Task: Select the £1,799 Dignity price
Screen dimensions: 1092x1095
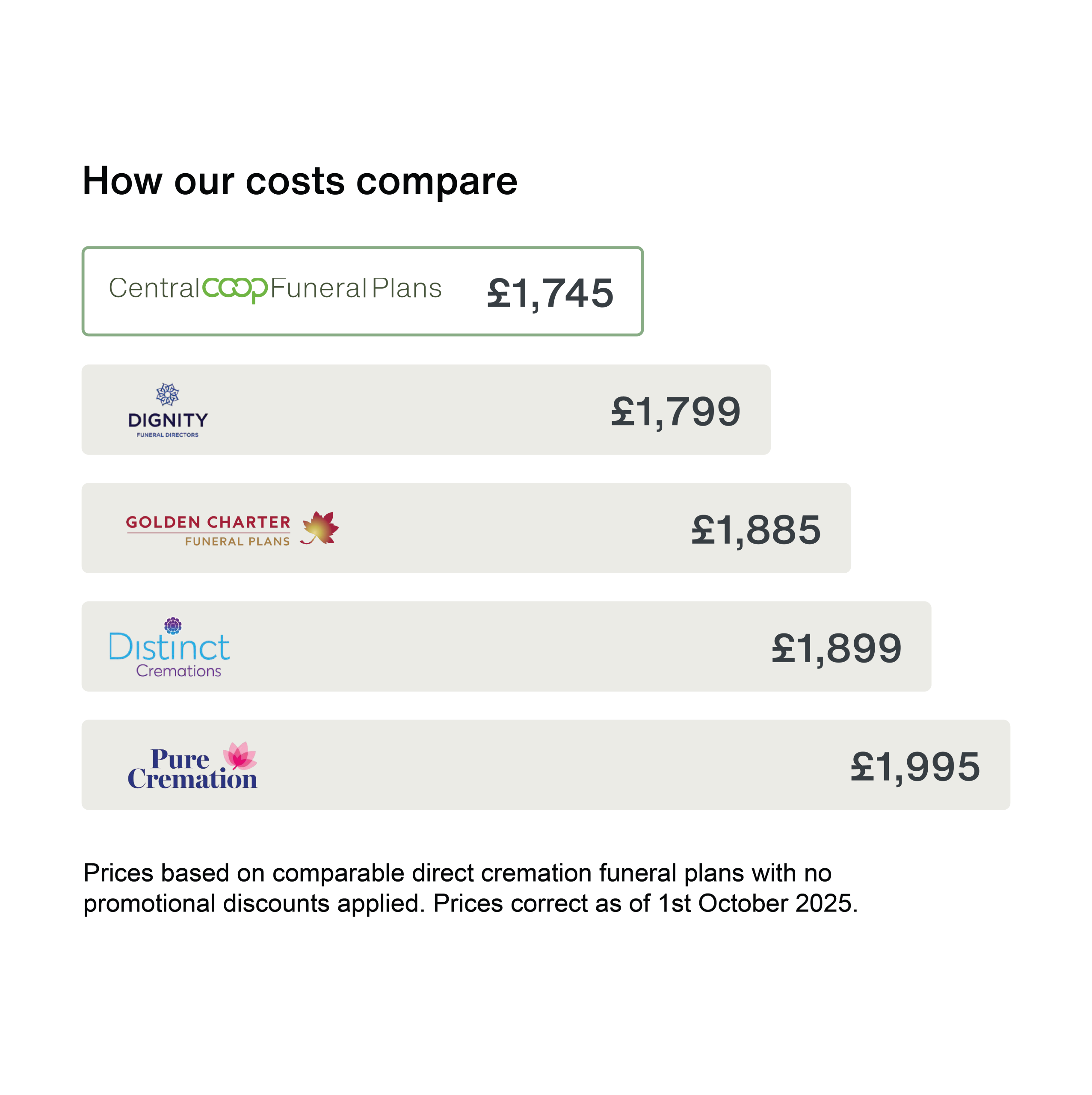Action: point(675,411)
